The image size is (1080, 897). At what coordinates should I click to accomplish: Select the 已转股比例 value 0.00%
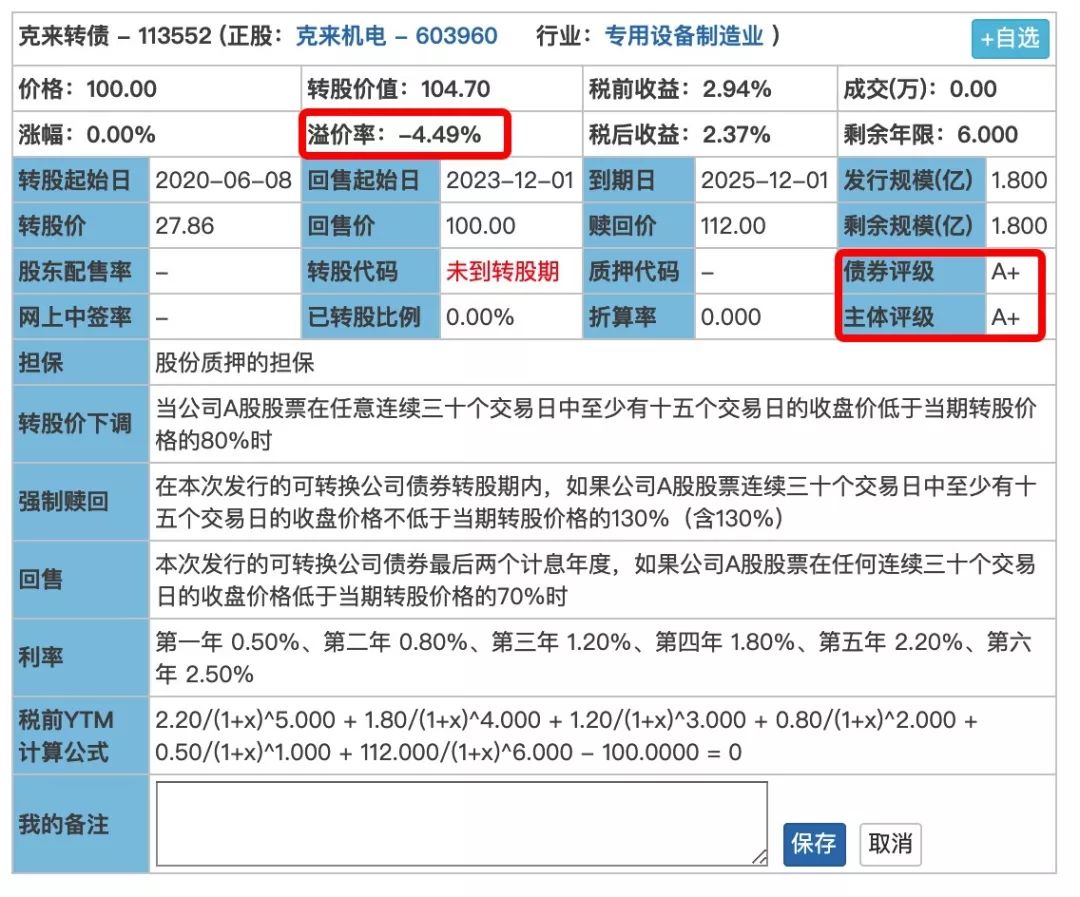(x=479, y=317)
